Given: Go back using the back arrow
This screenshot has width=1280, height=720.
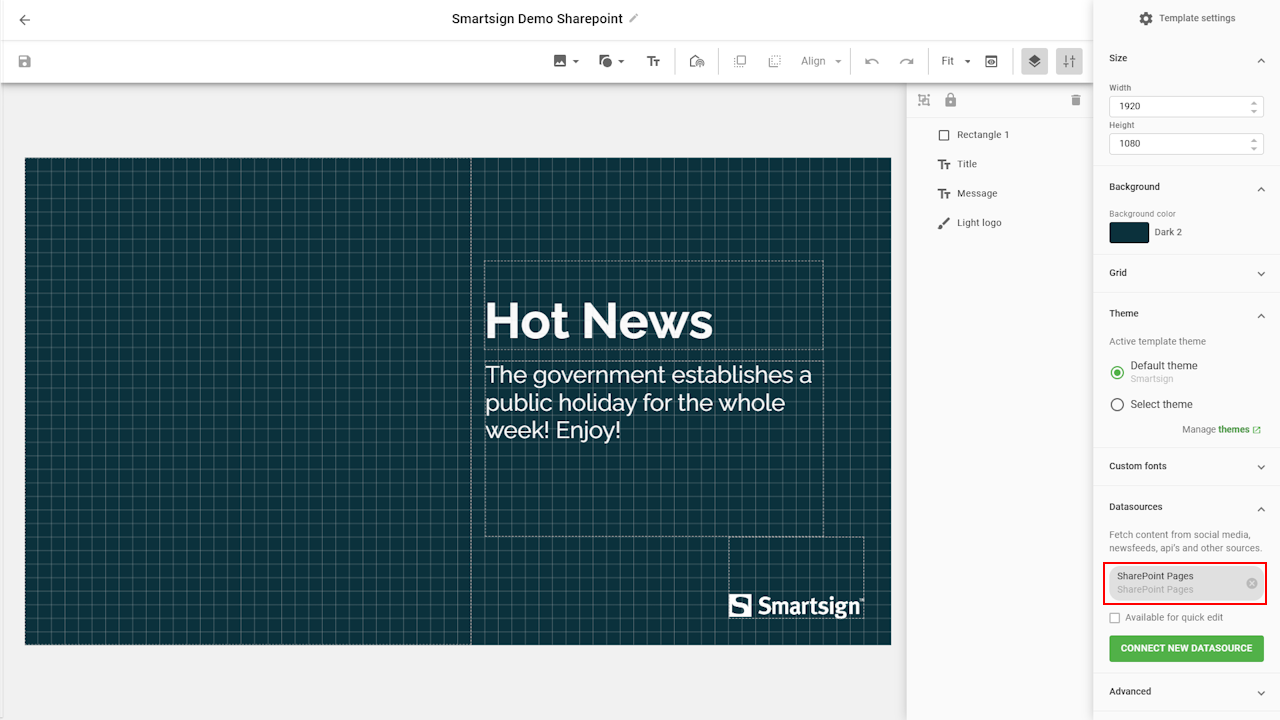Looking at the screenshot, I should pos(25,20).
